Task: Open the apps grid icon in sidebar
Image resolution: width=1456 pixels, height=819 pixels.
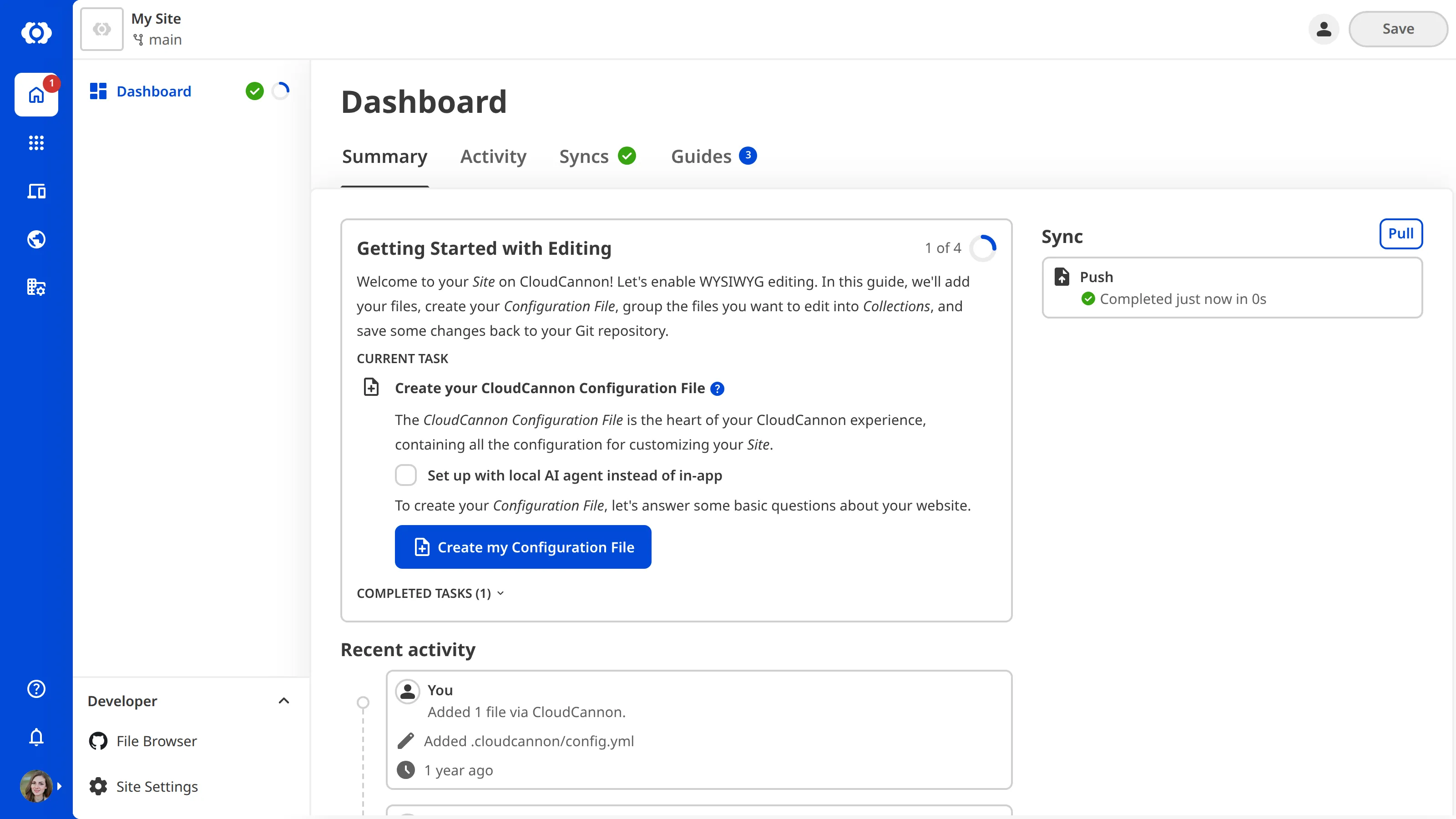Action: coord(36,143)
